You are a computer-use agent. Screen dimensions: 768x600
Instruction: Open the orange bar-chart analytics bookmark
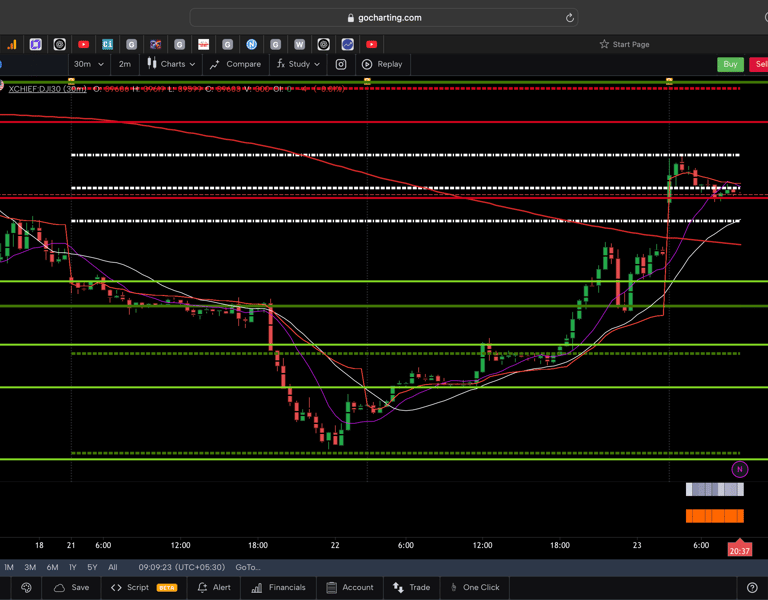tap(11, 45)
